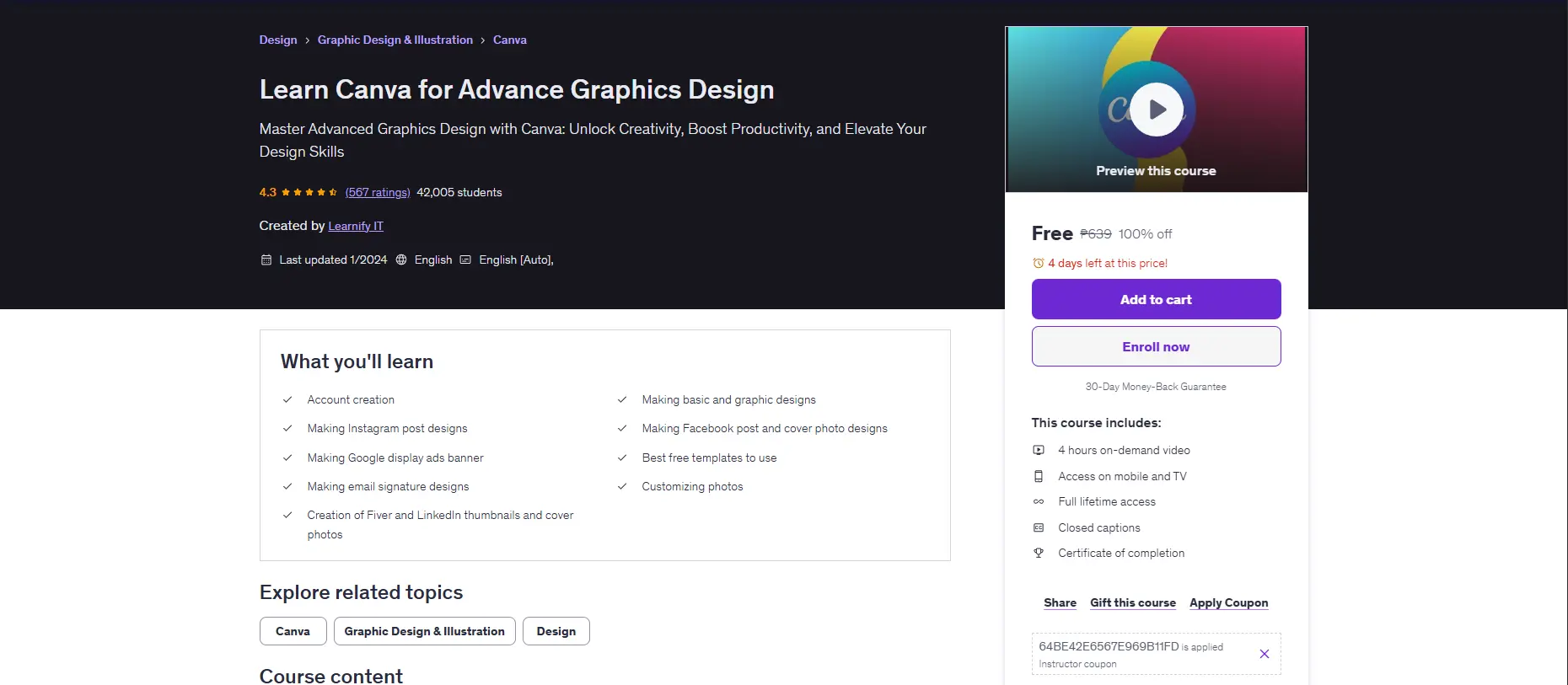Click the checkmark beside Making Google display ads
Image resolution: width=1568 pixels, height=685 pixels.
pos(287,458)
